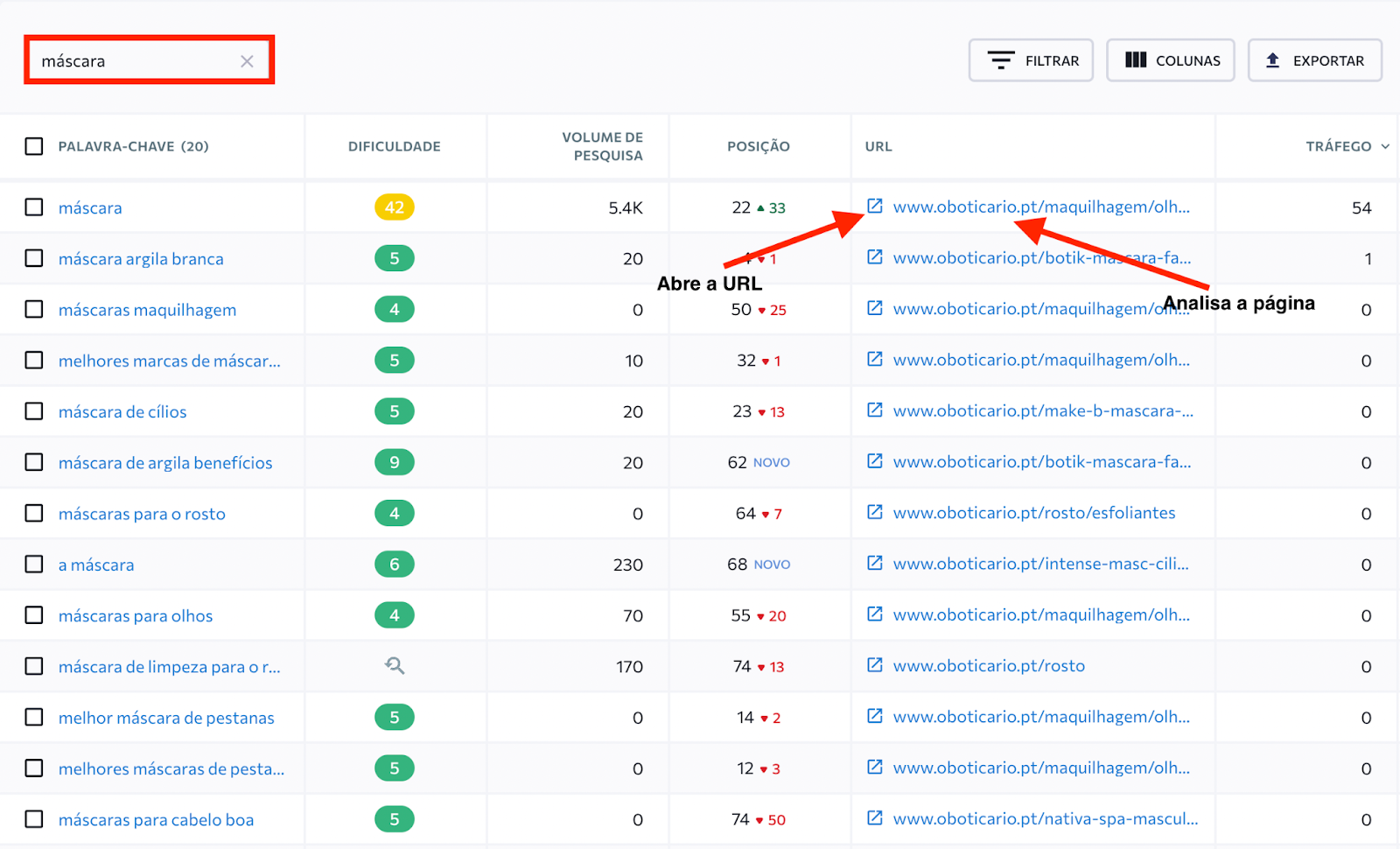This screenshot has width=1400, height=849.
Task: Check the a máscara row
Action: tap(34, 565)
